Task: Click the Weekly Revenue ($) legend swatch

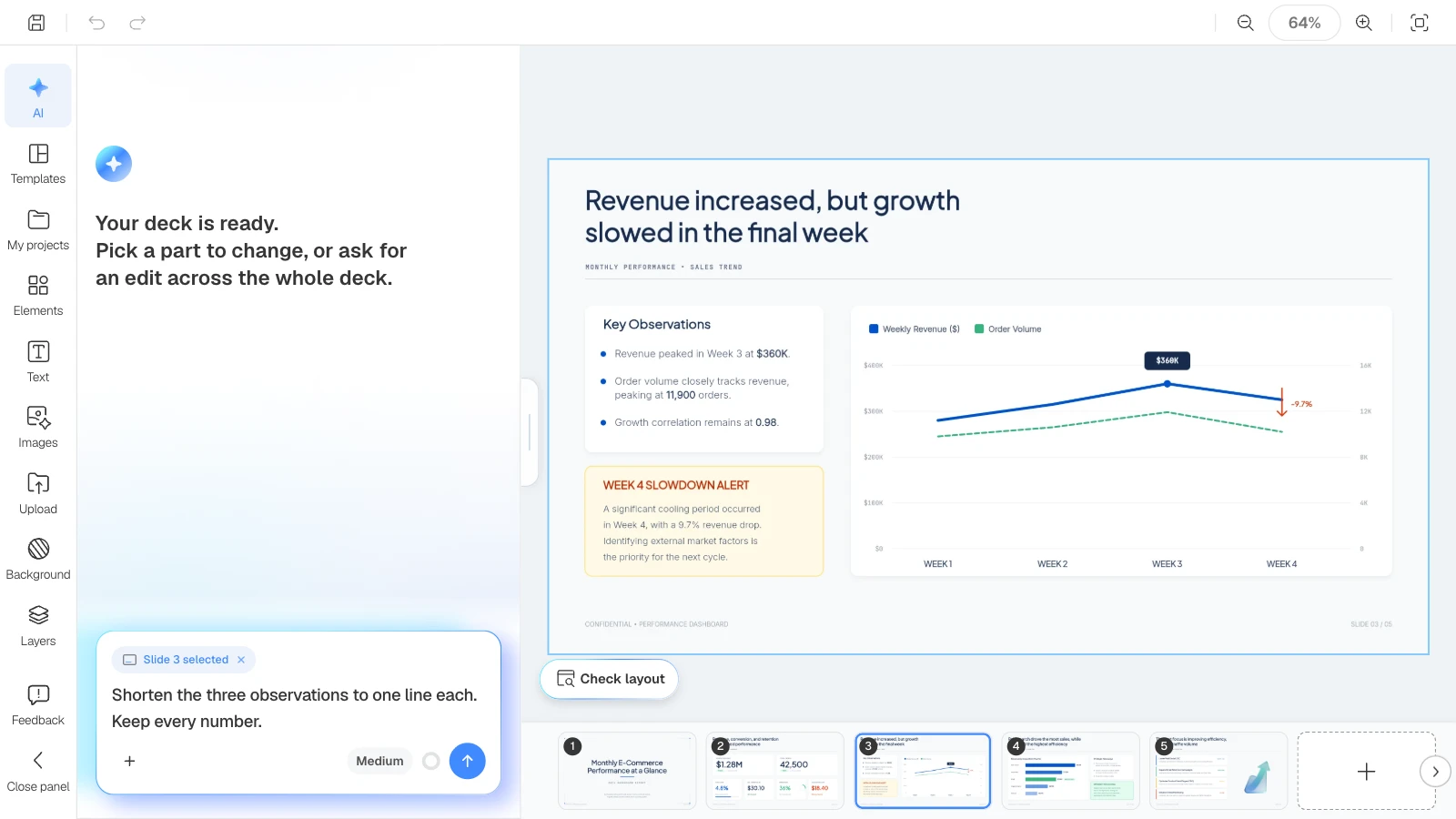Action: (874, 329)
